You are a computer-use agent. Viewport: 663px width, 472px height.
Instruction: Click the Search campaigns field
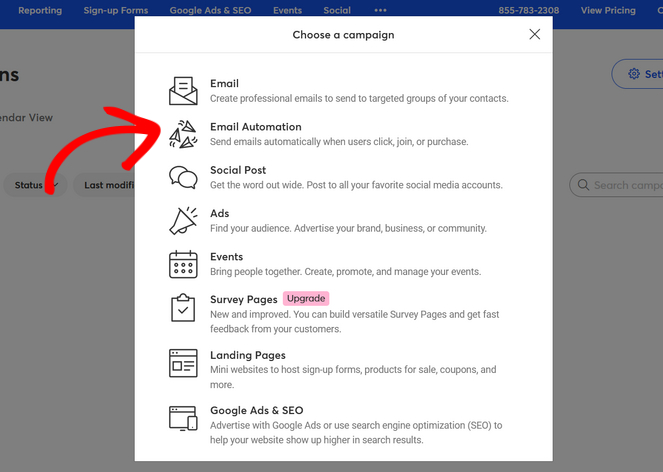[616, 185]
